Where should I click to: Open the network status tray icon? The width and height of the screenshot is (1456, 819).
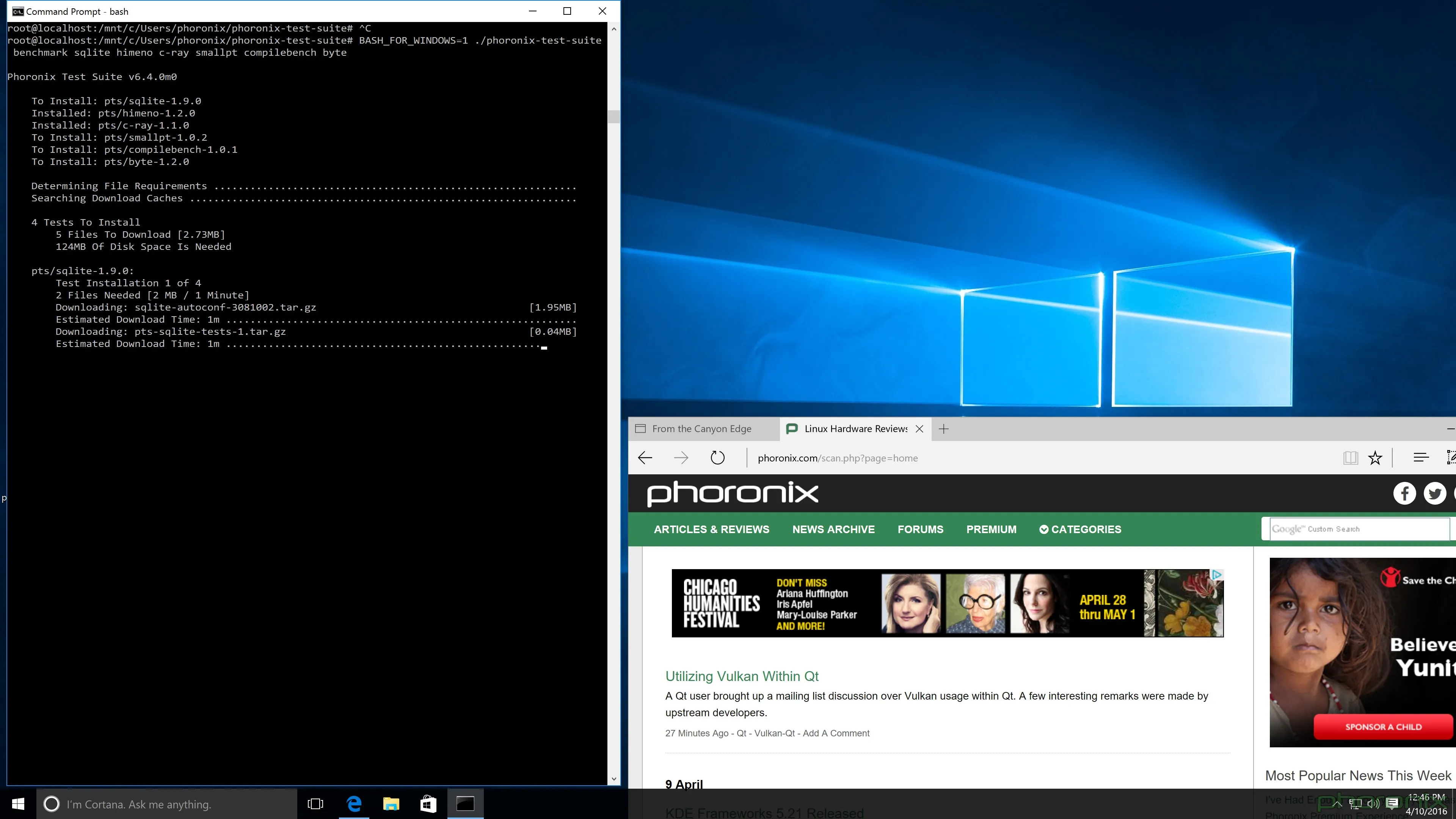point(1356,804)
